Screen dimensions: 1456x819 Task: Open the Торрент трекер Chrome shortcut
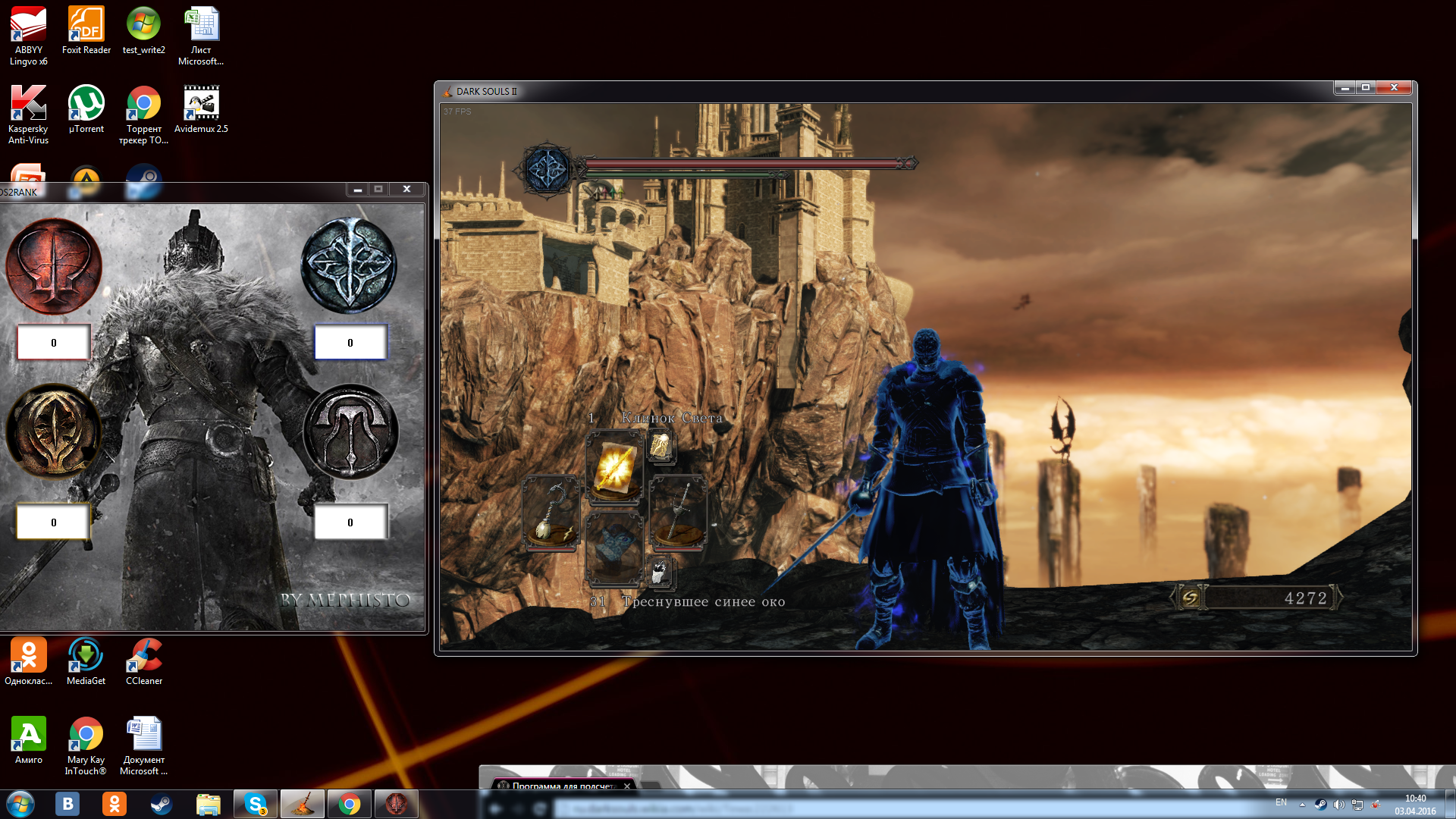(143, 115)
